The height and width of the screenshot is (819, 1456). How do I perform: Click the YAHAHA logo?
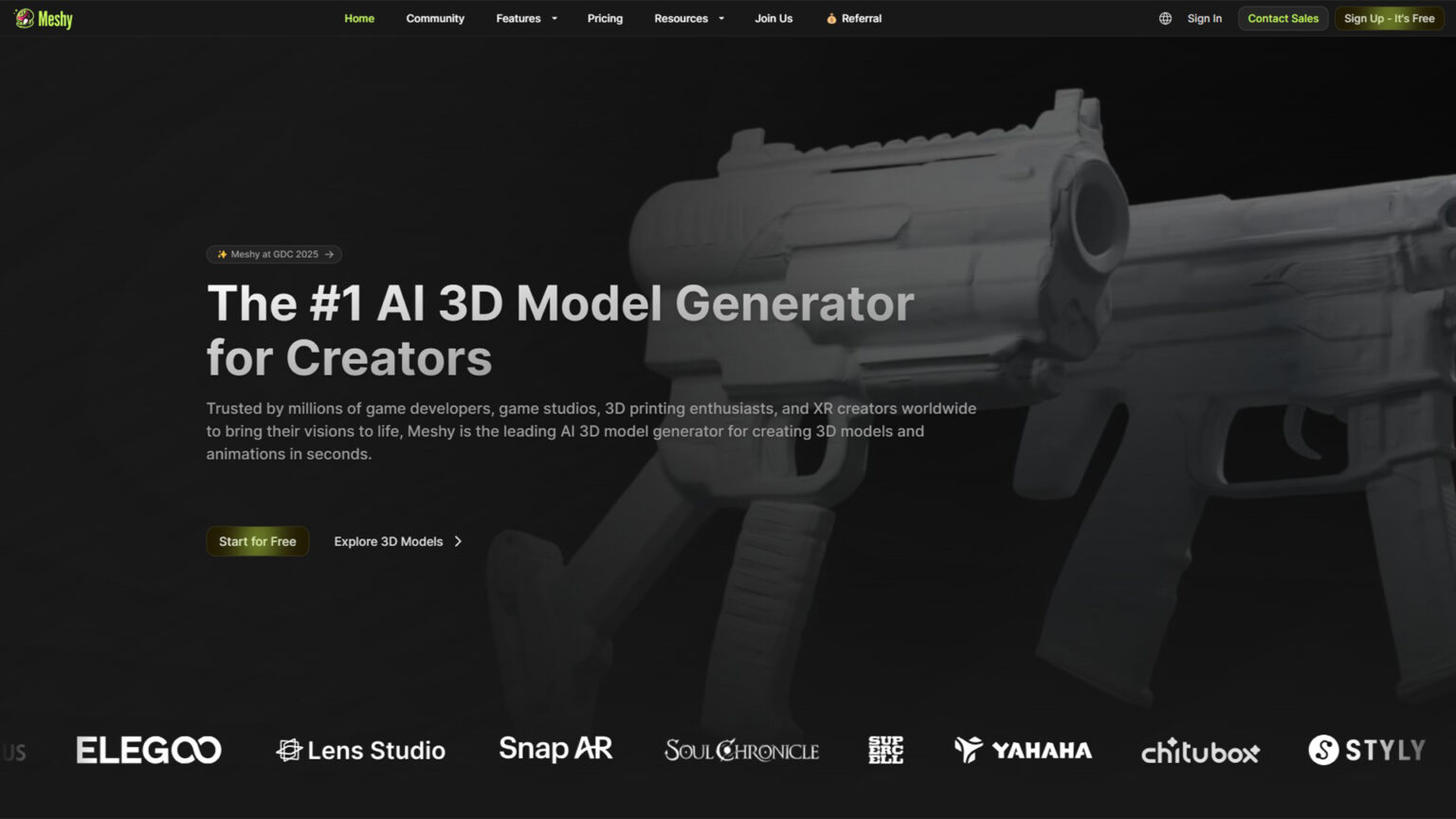coord(1023,750)
